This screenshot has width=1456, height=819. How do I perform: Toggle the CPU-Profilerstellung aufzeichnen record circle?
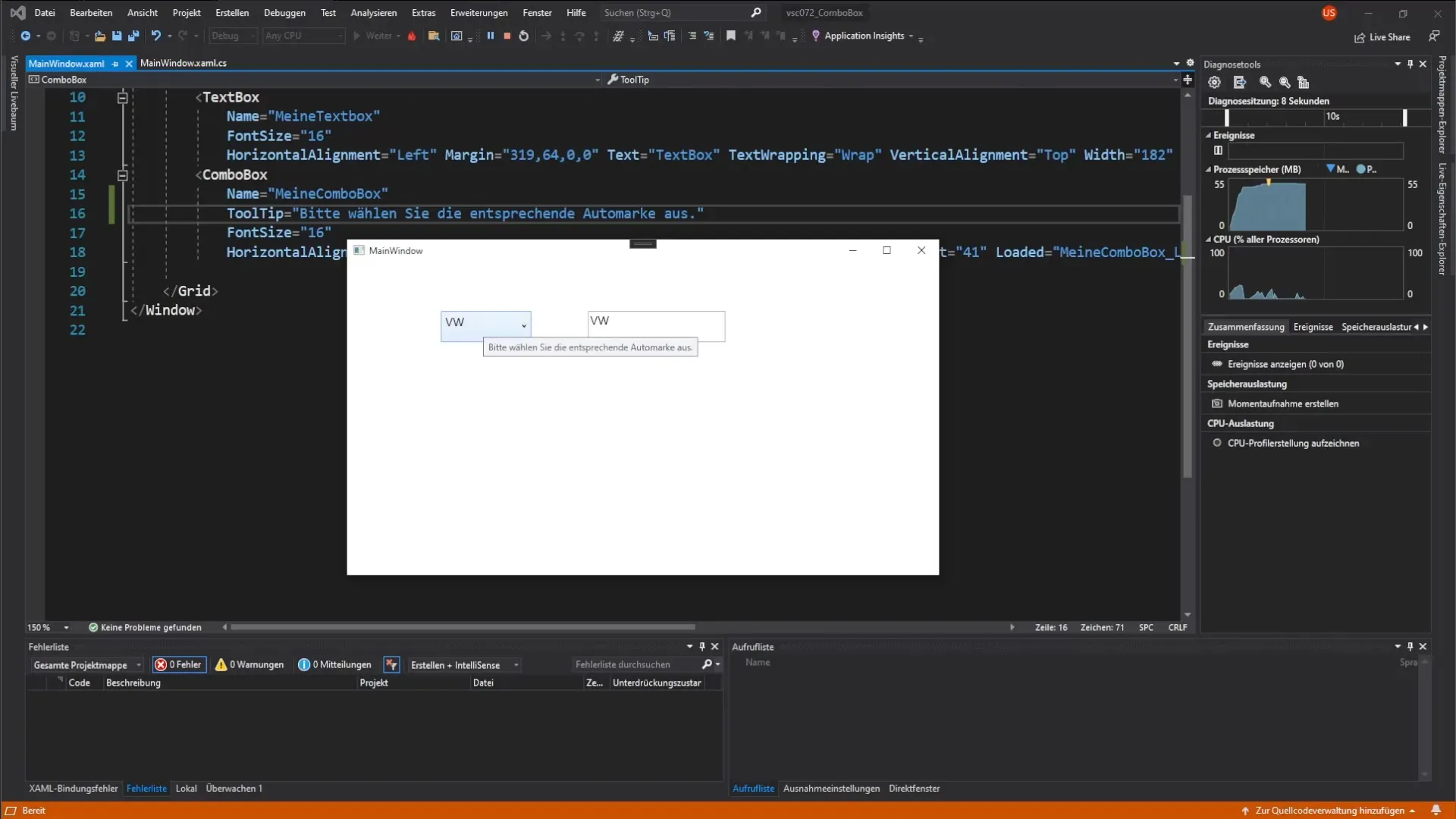1216,443
